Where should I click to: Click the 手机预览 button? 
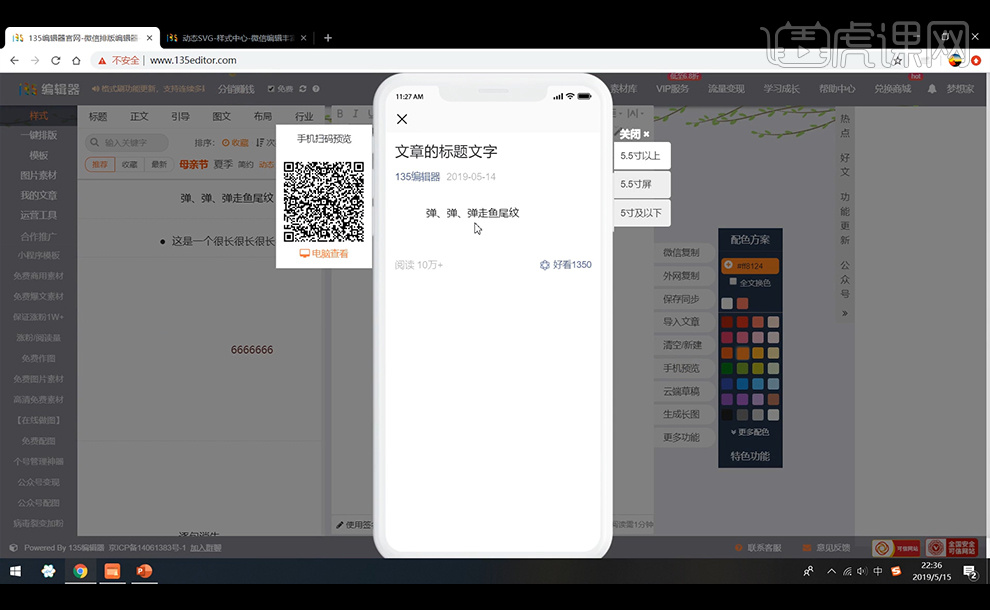pyautogui.click(x=681, y=368)
